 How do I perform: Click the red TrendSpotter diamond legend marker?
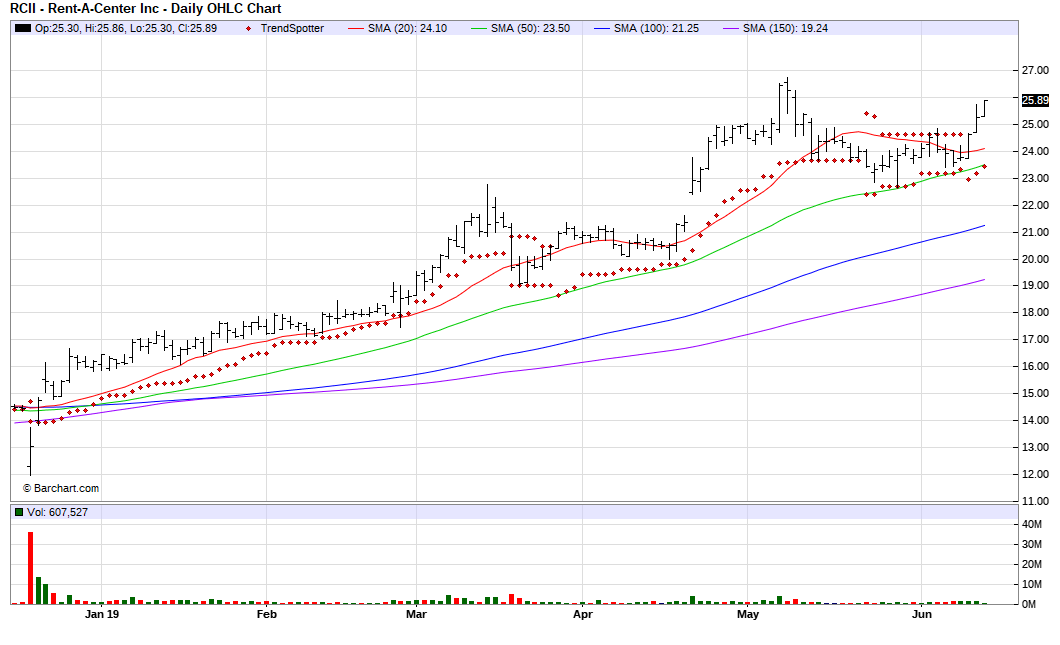pos(249,28)
